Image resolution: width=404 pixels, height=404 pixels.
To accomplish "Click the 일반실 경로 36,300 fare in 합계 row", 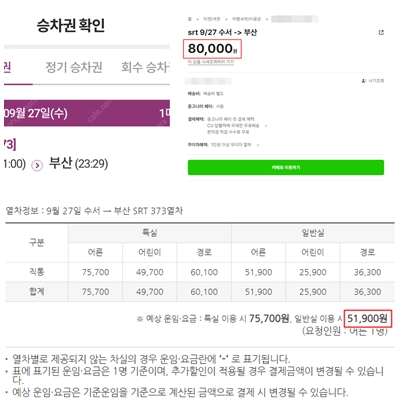I will 367,292.
